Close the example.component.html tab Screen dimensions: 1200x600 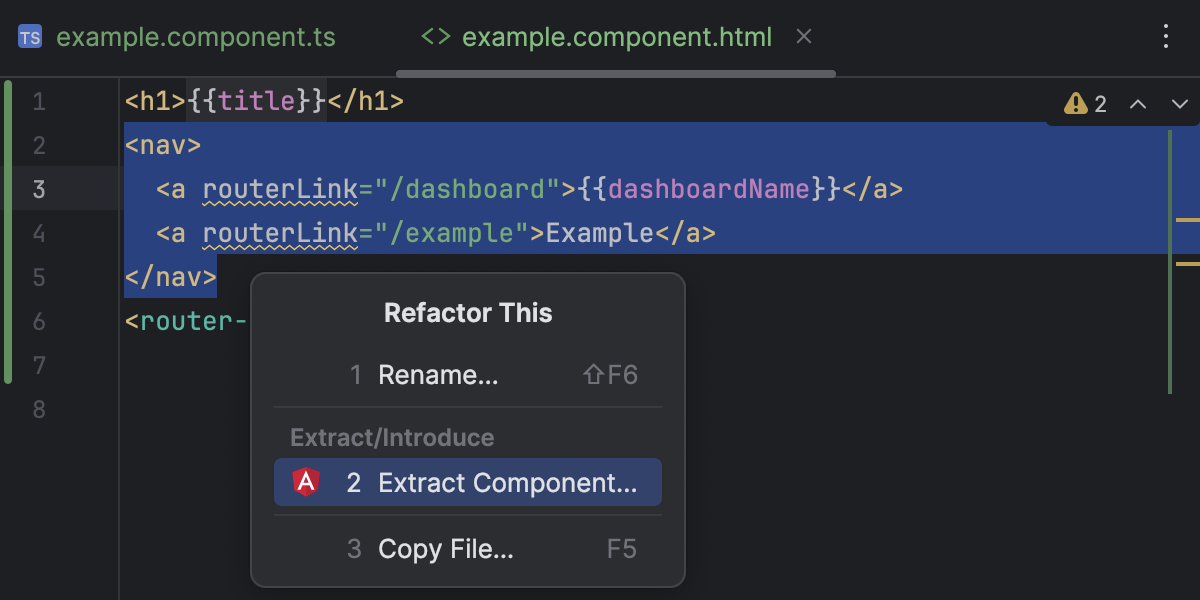pyautogui.click(x=804, y=36)
